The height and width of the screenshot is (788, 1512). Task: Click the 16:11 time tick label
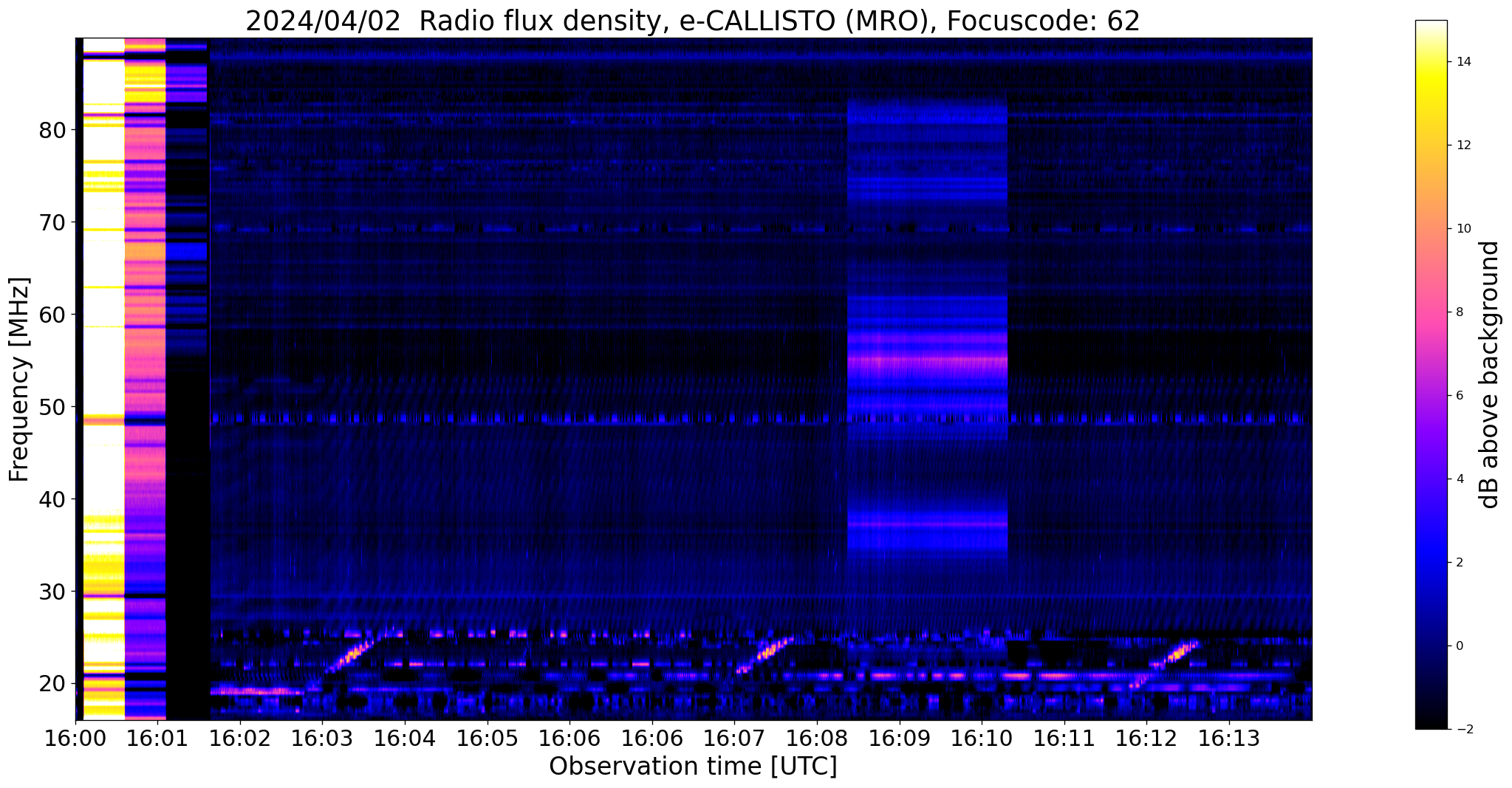pos(1064,738)
